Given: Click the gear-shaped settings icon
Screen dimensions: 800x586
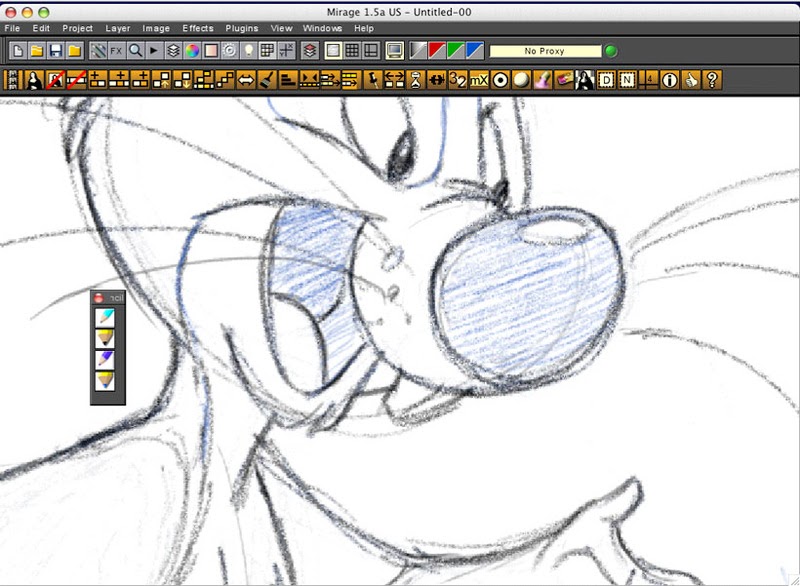Looking at the screenshot, I should pyautogui.click(x=230, y=50).
